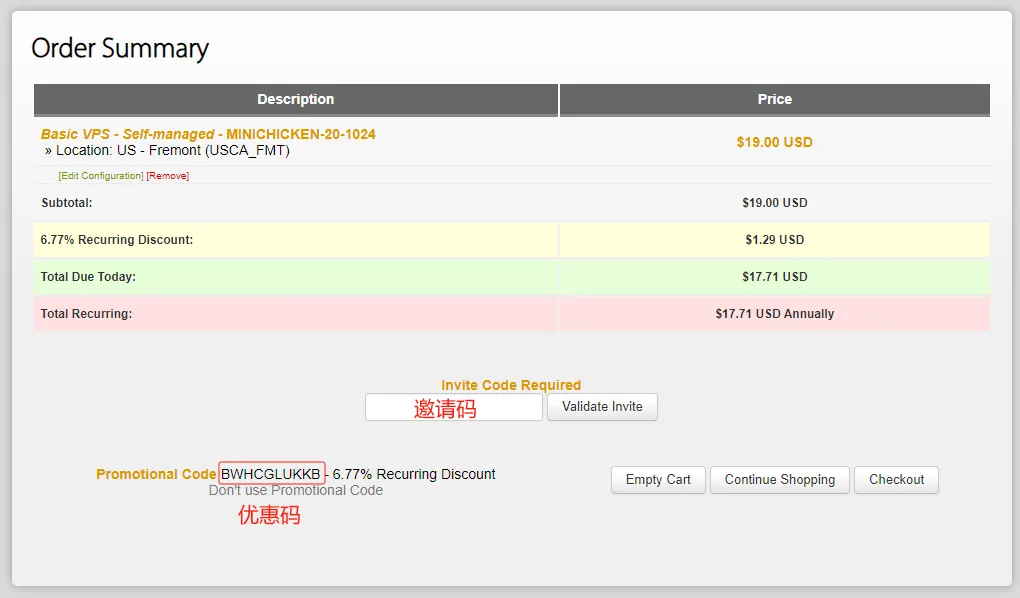The width and height of the screenshot is (1020, 598).
Task: Click the 6.77% Recurring Discount row label
Action: click(116, 239)
